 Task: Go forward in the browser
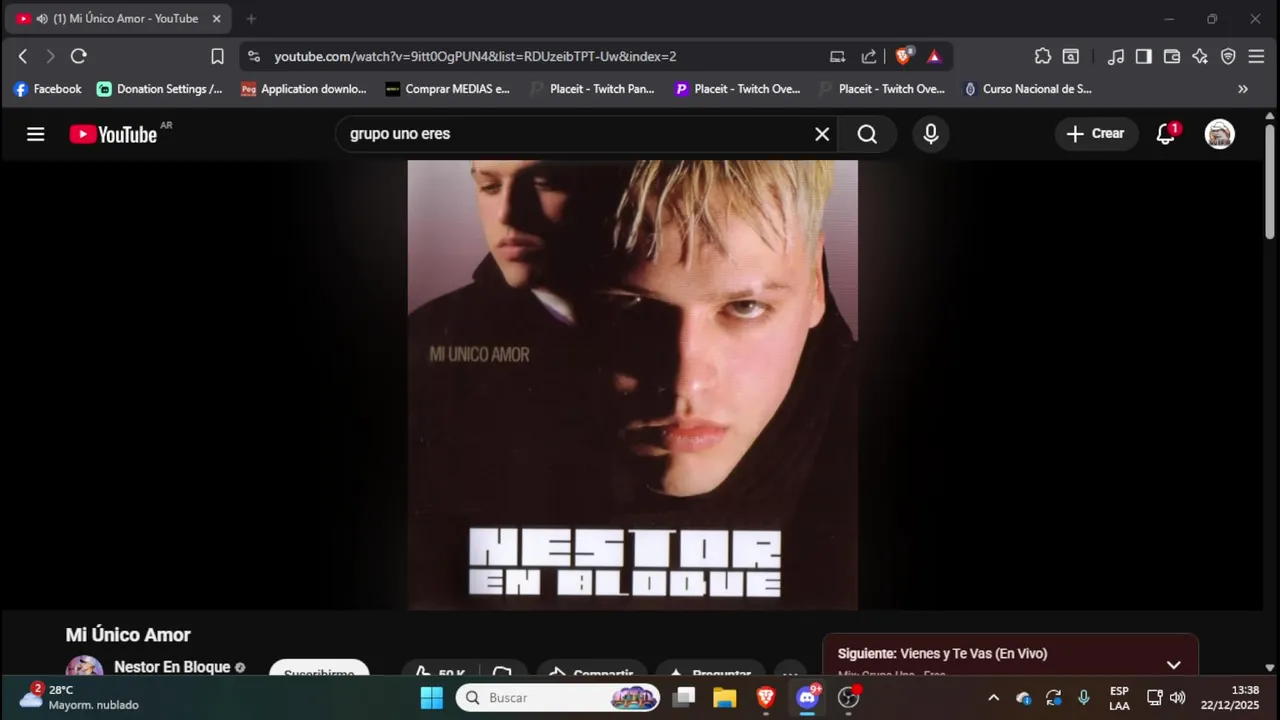(50, 57)
